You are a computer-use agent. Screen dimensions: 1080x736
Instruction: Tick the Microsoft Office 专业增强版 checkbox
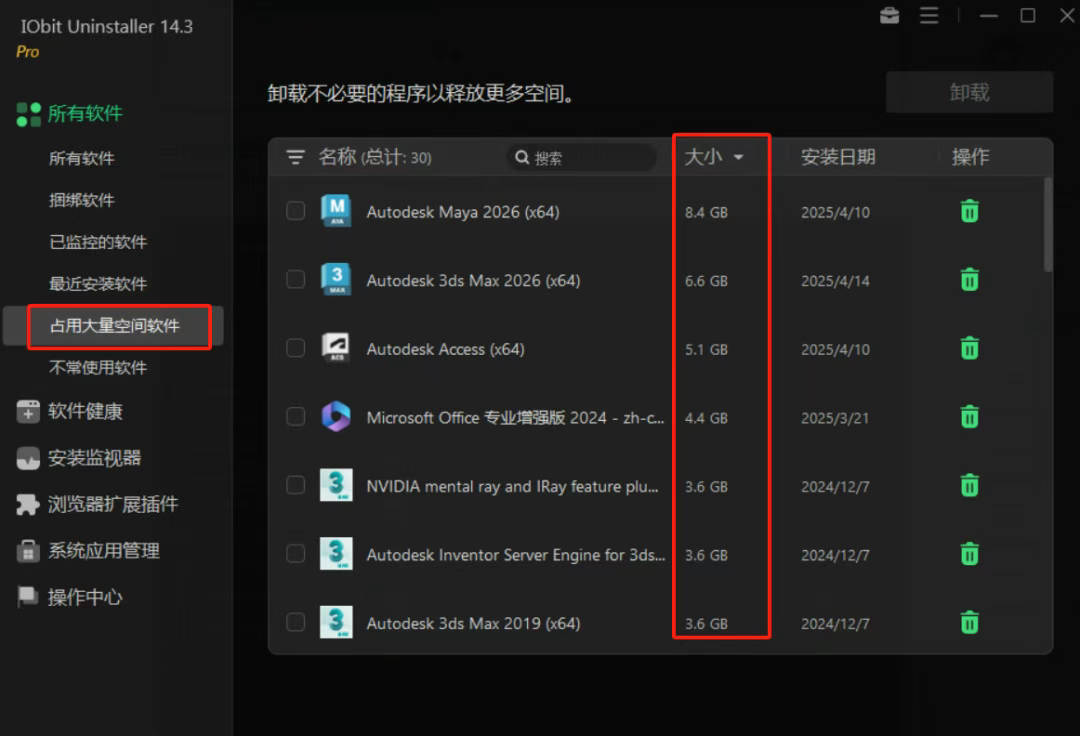tap(296, 417)
